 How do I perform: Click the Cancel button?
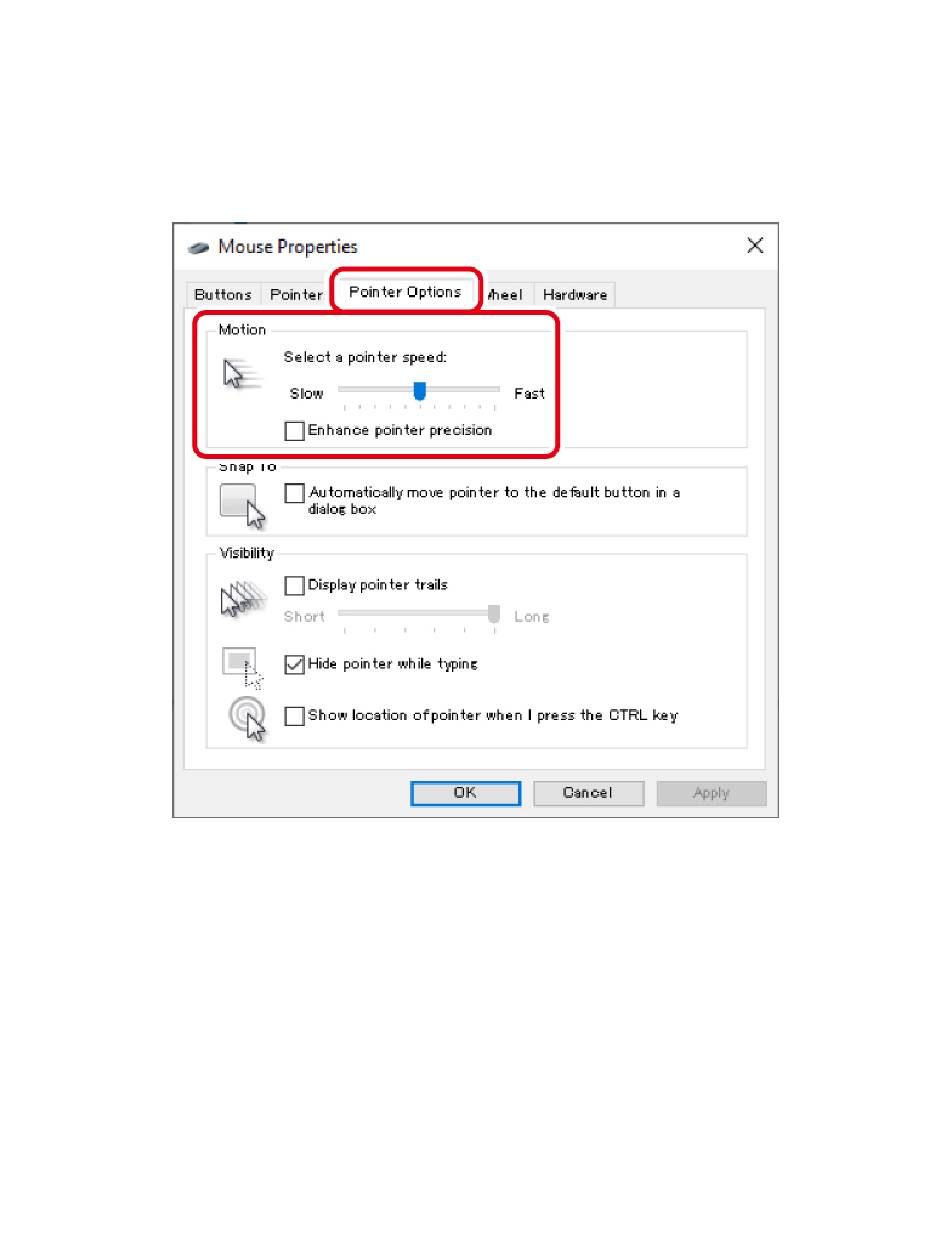[x=588, y=793]
